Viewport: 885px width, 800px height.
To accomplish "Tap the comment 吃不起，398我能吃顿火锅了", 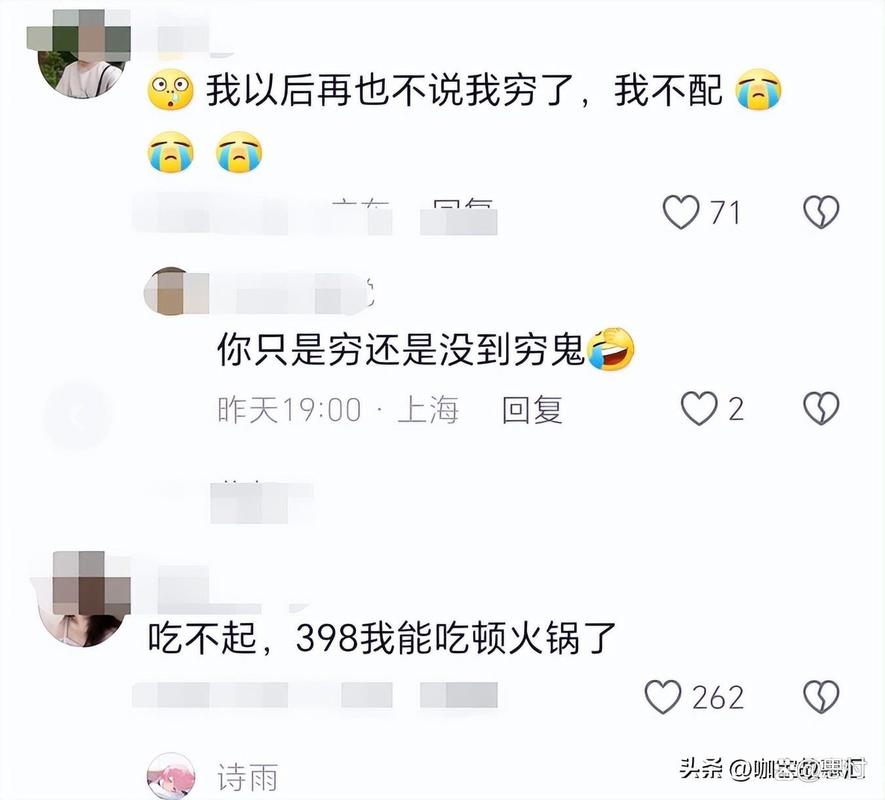I will (x=382, y=639).
